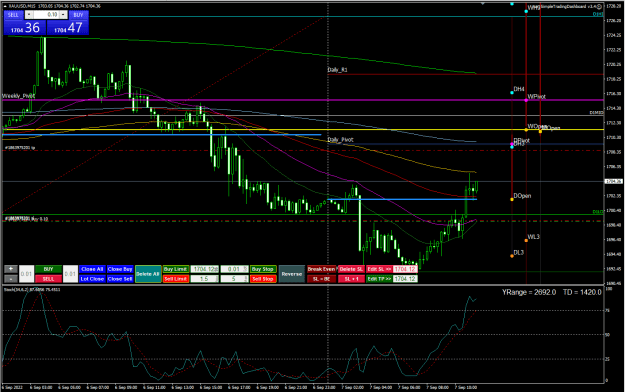
Task: Click the current price label on price axis
Action: click(x=614, y=181)
